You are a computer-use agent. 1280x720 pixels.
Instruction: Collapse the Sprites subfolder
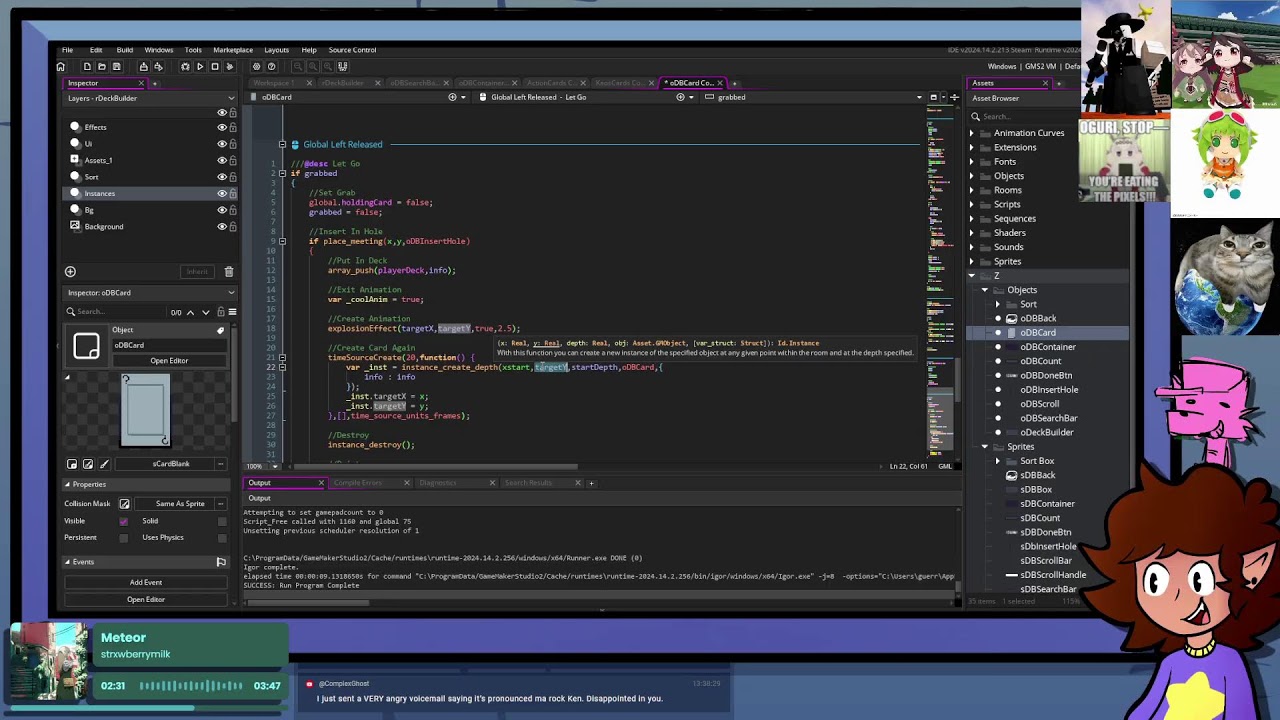[x=984, y=447]
